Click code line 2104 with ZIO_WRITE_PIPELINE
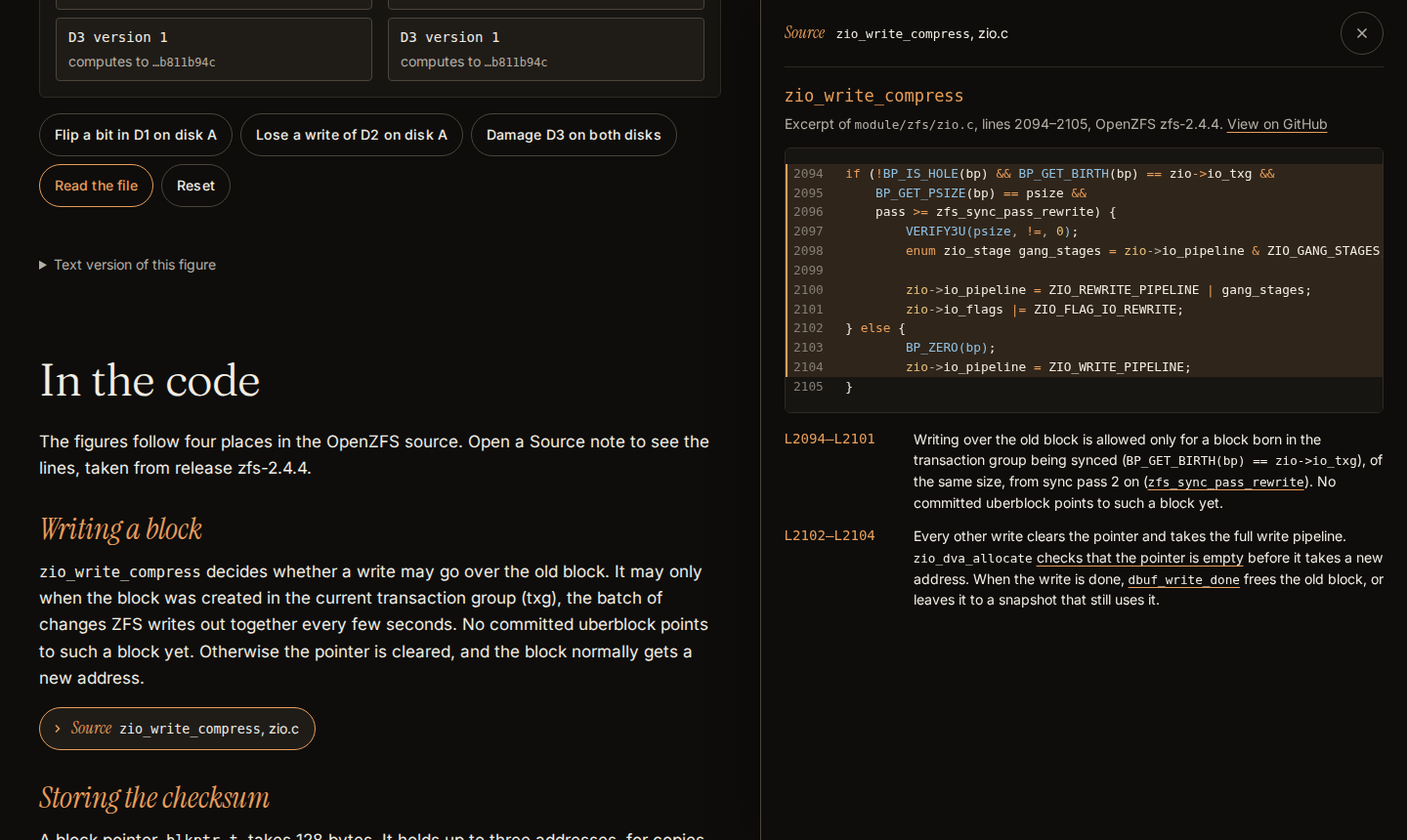 (x=1085, y=367)
